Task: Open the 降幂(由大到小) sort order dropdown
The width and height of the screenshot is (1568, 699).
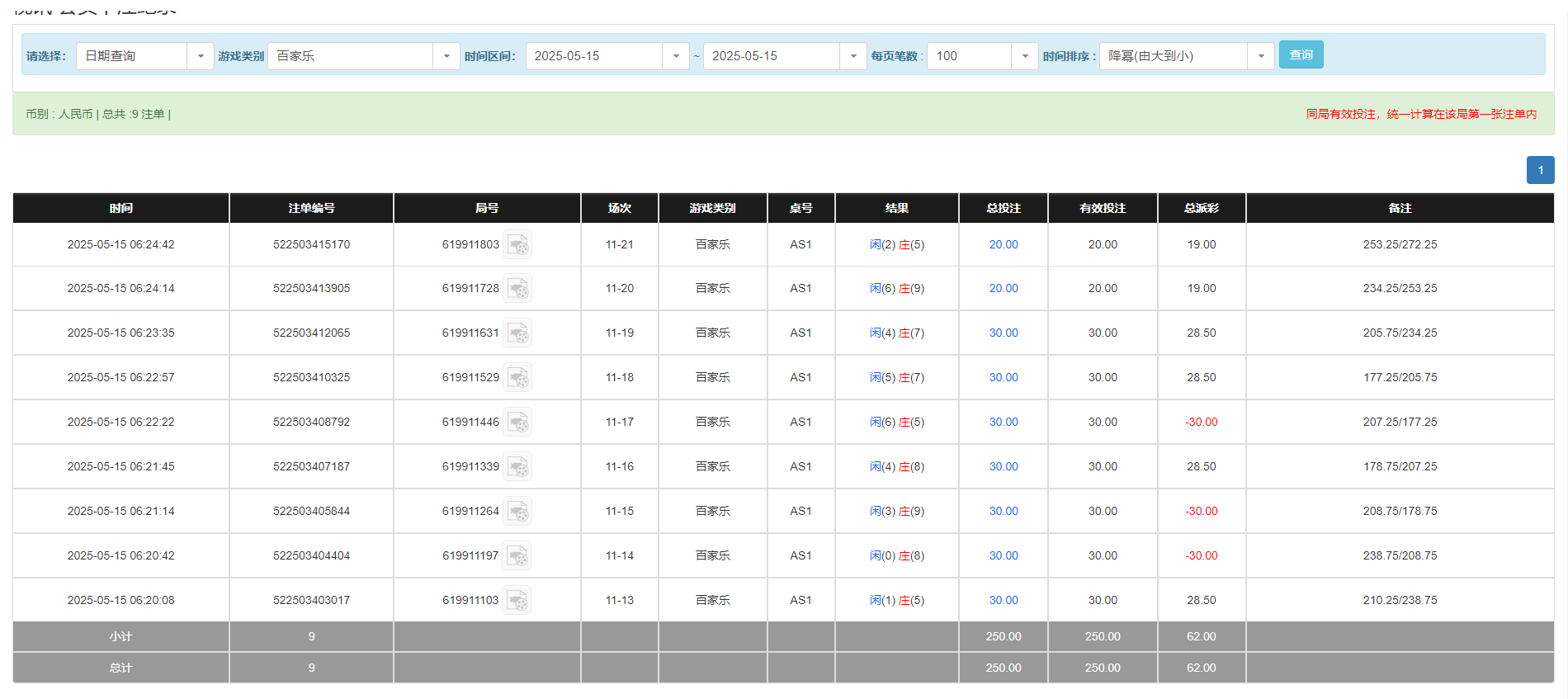Action: click(x=1260, y=56)
